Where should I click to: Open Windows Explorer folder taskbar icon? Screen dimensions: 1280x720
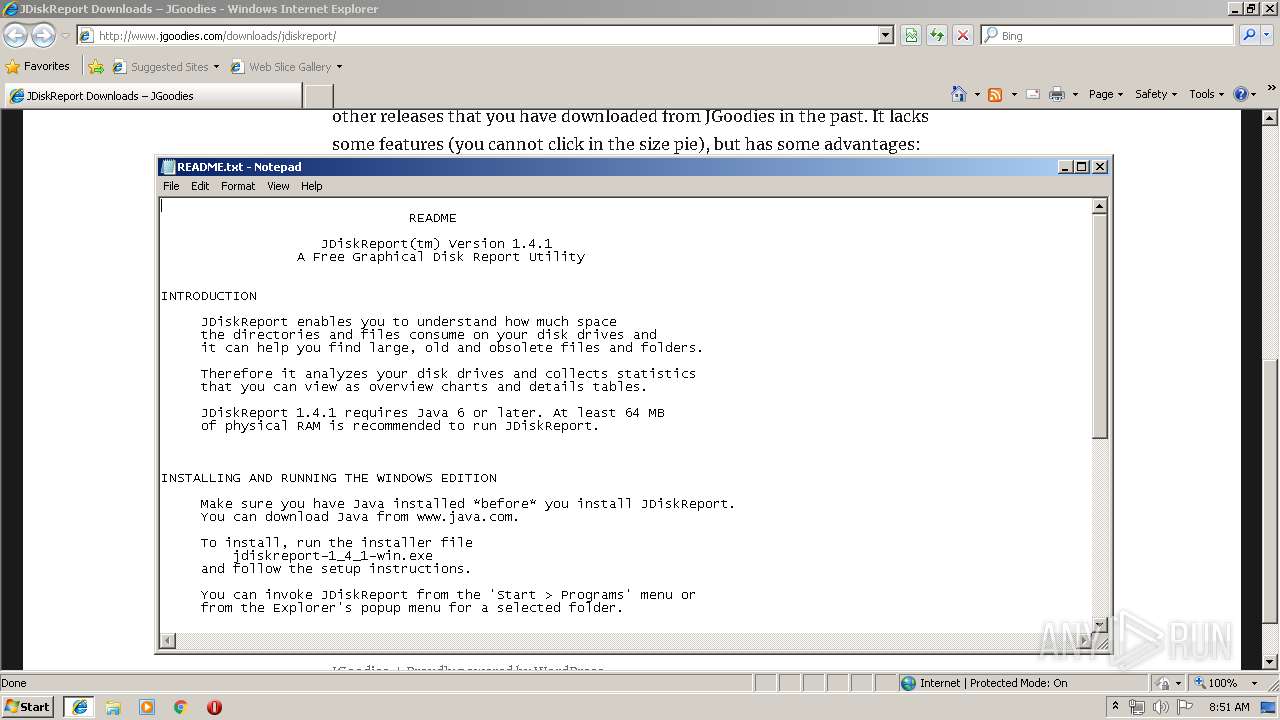113,707
